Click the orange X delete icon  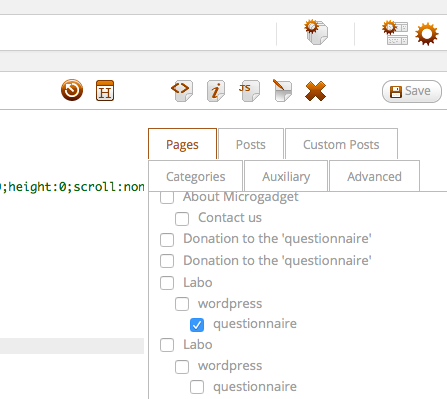click(x=315, y=91)
